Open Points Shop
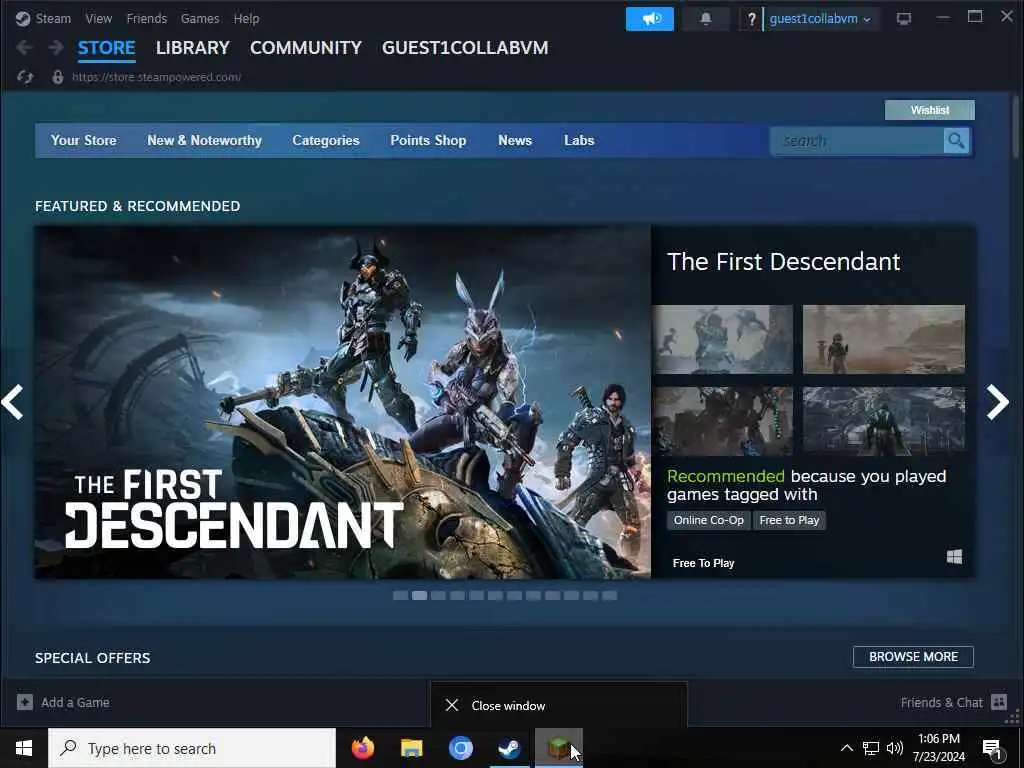 (x=428, y=140)
